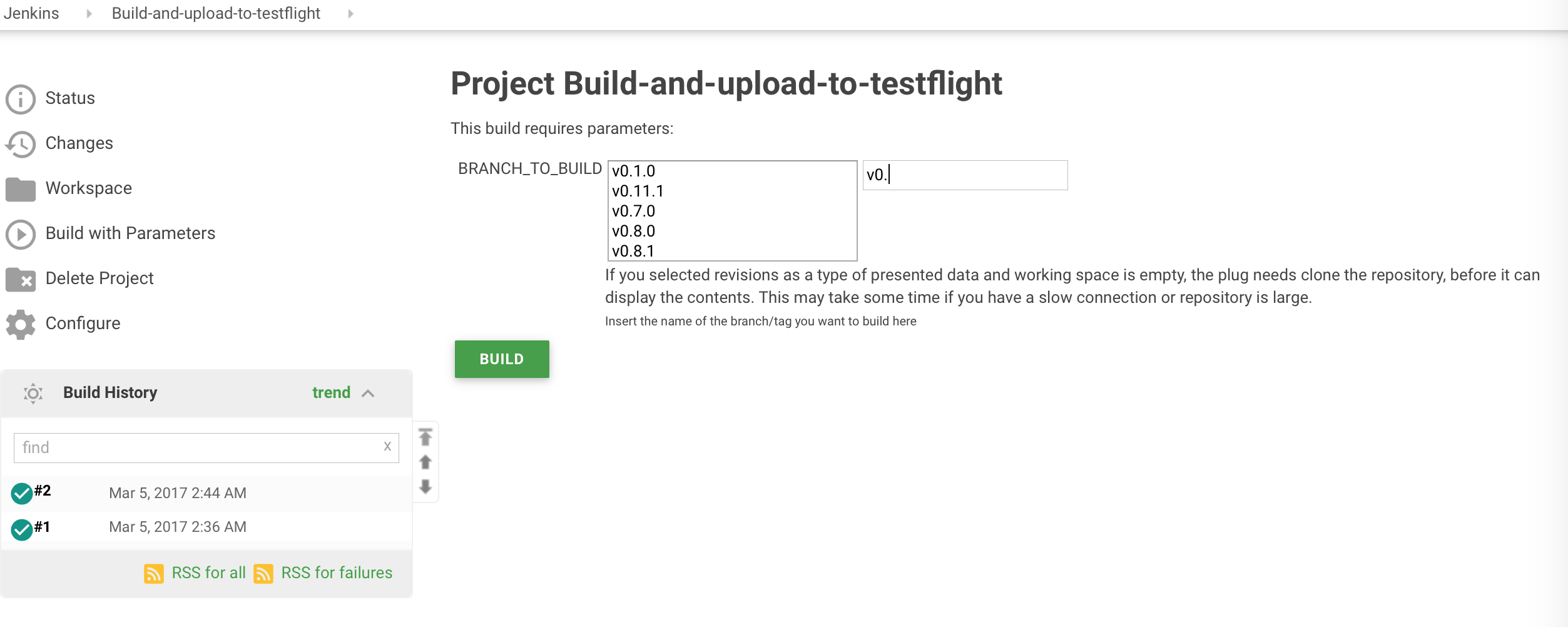
Task: Click the Build with Parameters play icon
Action: point(21,234)
